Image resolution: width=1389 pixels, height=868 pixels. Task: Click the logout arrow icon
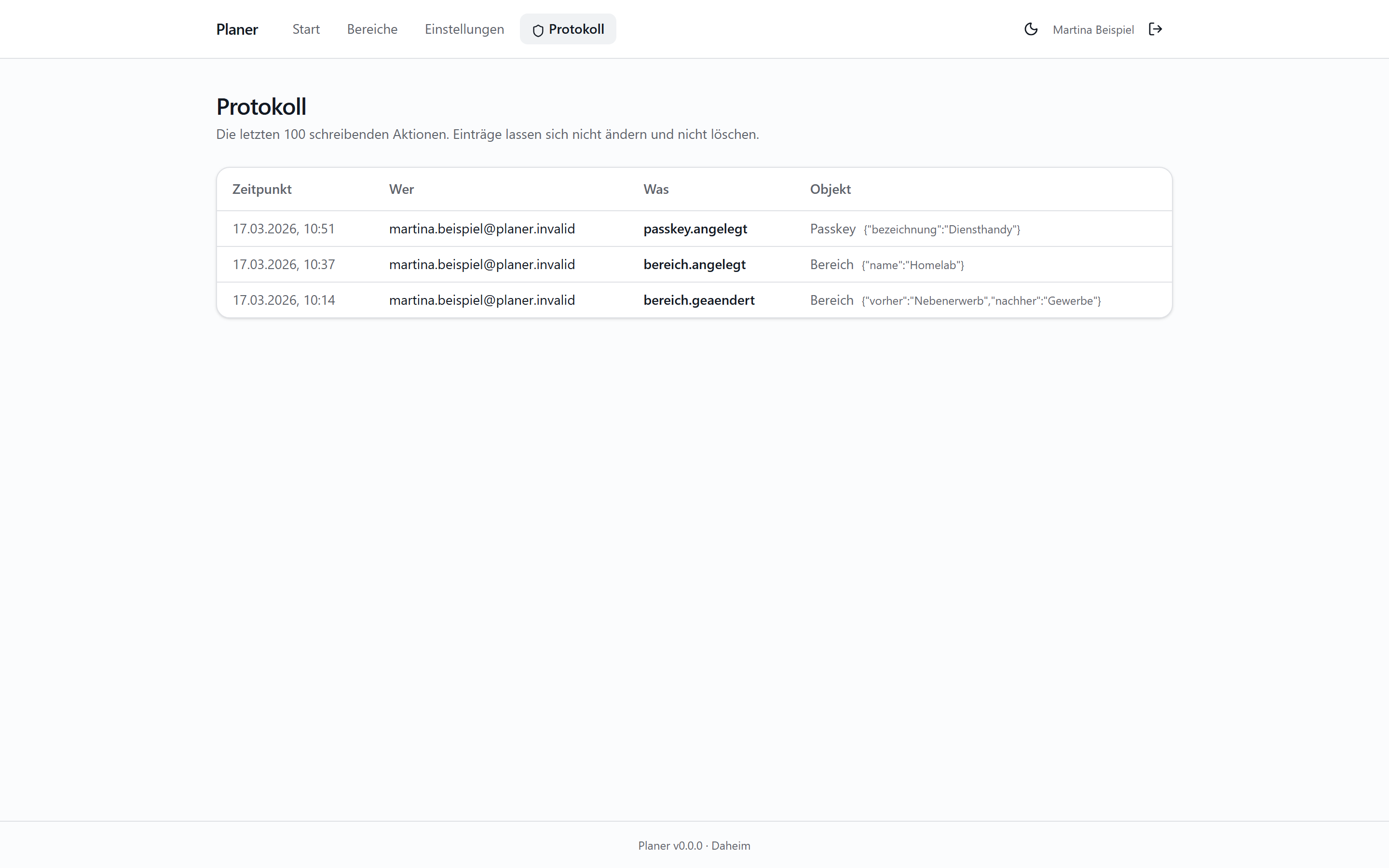click(x=1155, y=29)
